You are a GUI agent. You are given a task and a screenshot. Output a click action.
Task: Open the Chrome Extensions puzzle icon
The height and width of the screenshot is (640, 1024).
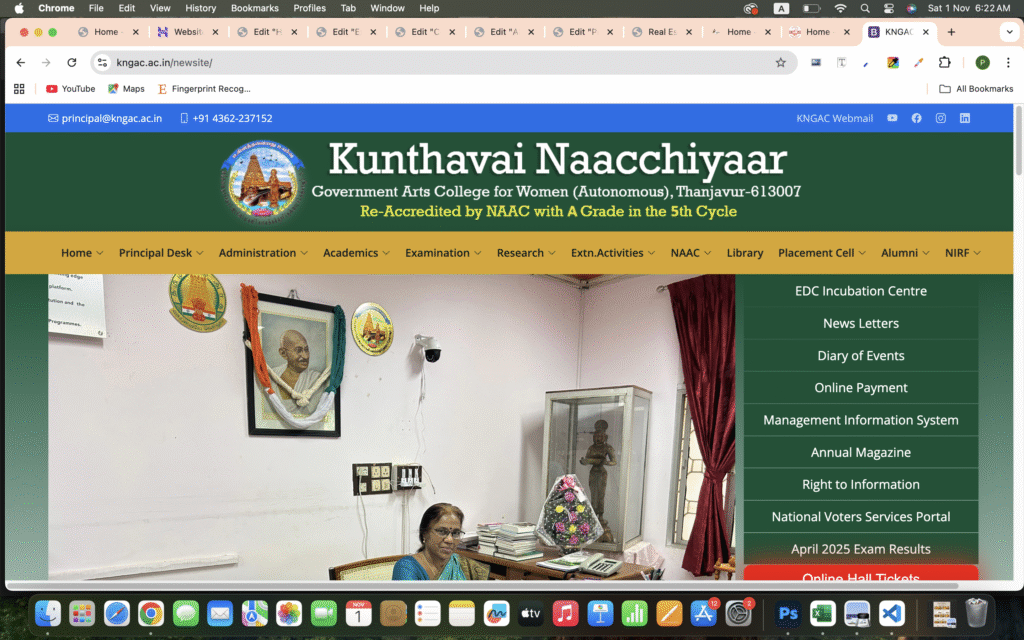pos(944,62)
